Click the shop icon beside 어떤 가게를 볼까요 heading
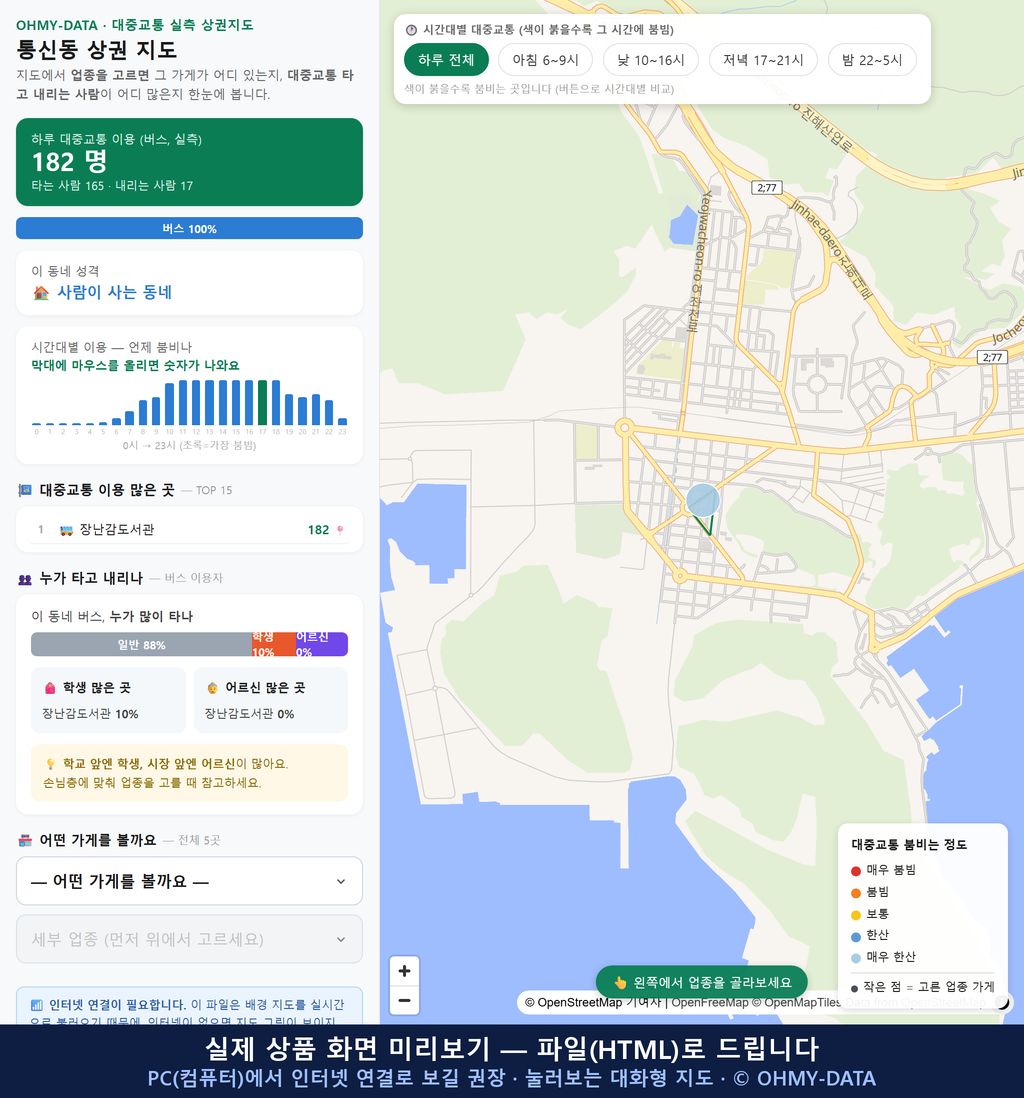 25,840
